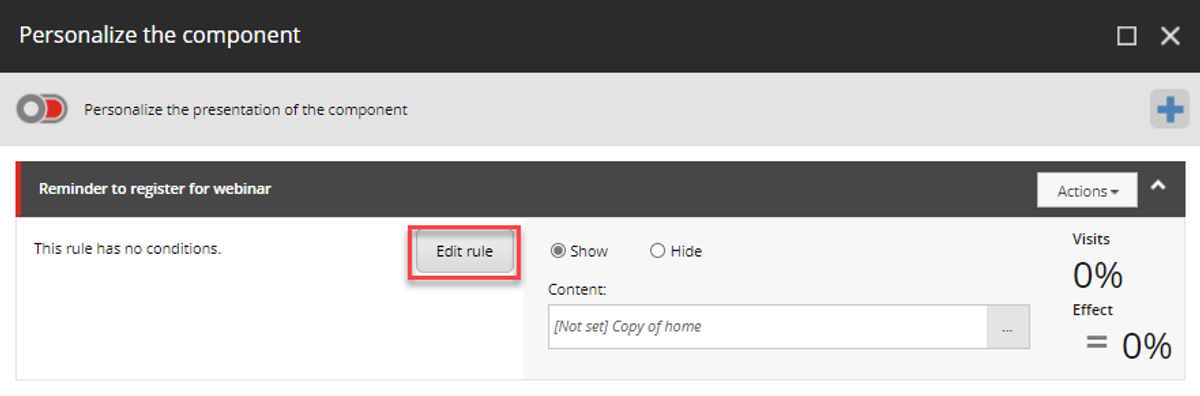Viewport: 1200px width, 396px height.
Task: Click the Edit rule button
Action: pyautogui.click(x=465, y=251)
